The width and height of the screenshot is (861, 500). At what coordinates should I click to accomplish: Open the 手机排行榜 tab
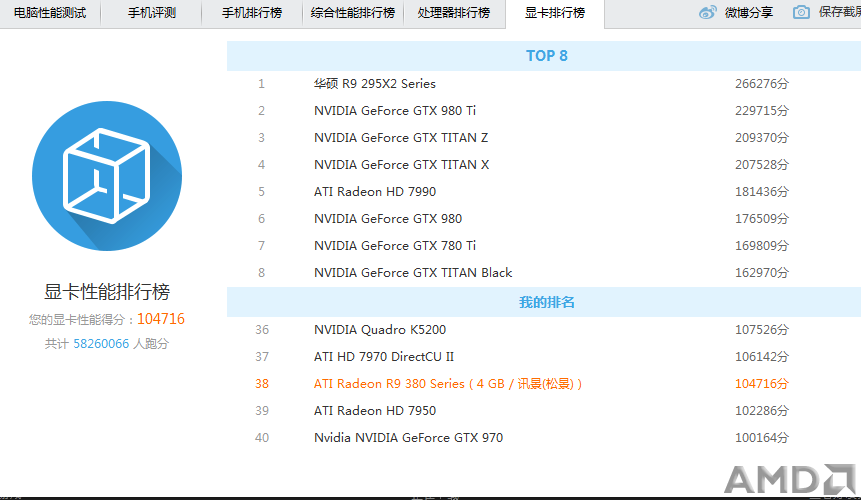[252, 13]
